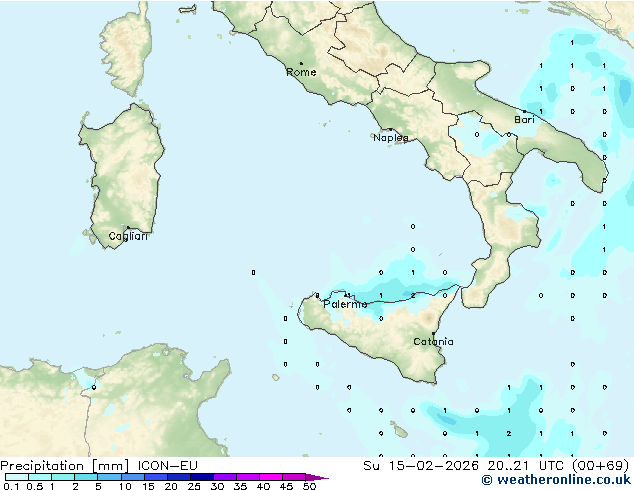Select the 35–40 mm legend swatch
The image size is (634, 490).
(247, 477)
